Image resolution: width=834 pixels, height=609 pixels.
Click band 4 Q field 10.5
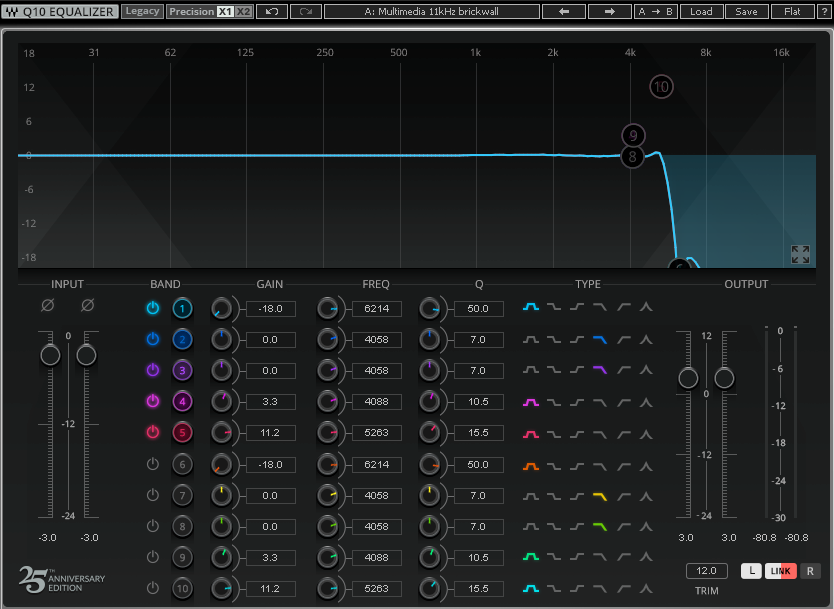(x=478, y=402)
